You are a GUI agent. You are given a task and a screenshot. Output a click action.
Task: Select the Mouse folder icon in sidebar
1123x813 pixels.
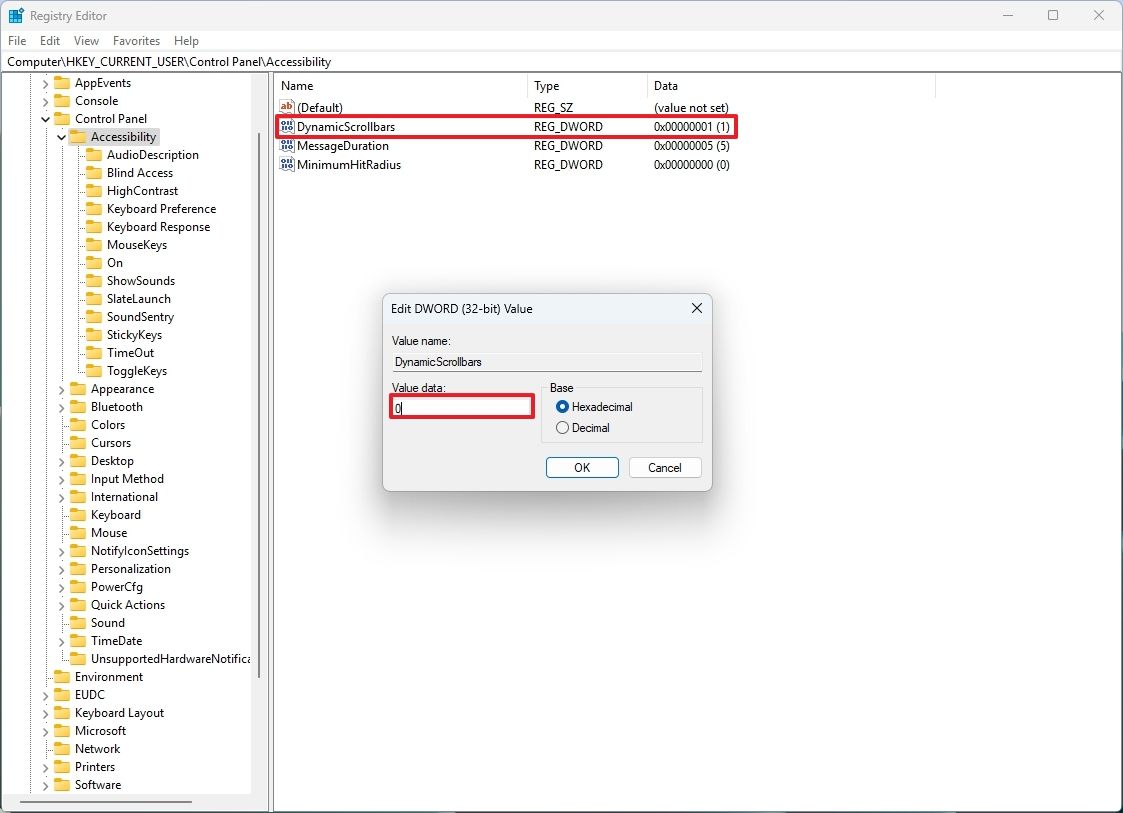point(77,532)
